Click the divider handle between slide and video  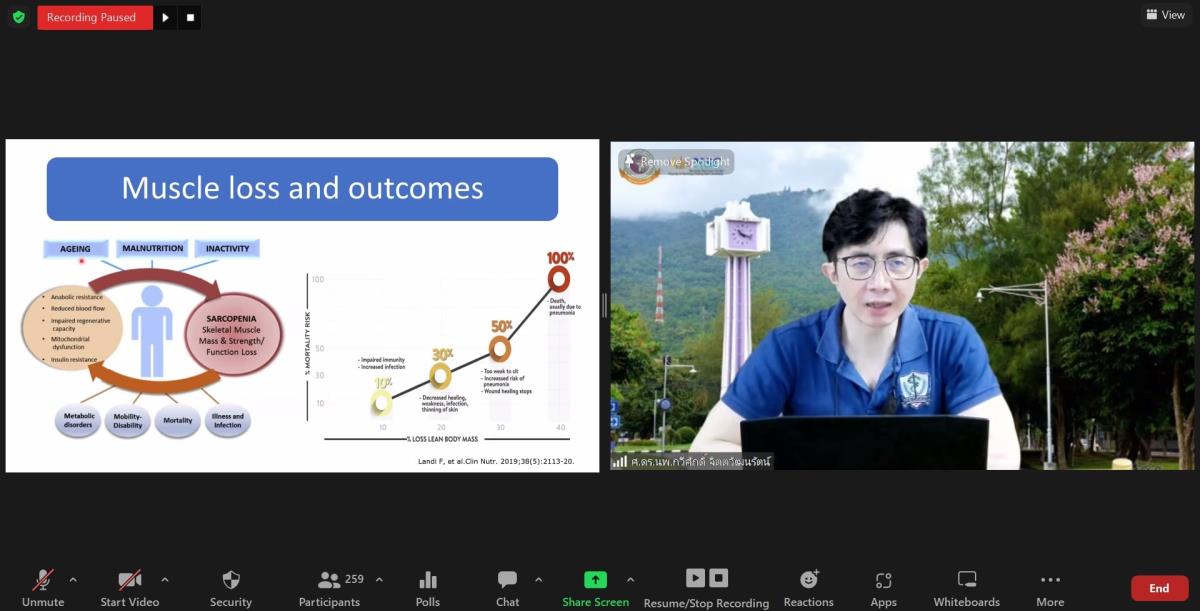(x=605, y=306)
